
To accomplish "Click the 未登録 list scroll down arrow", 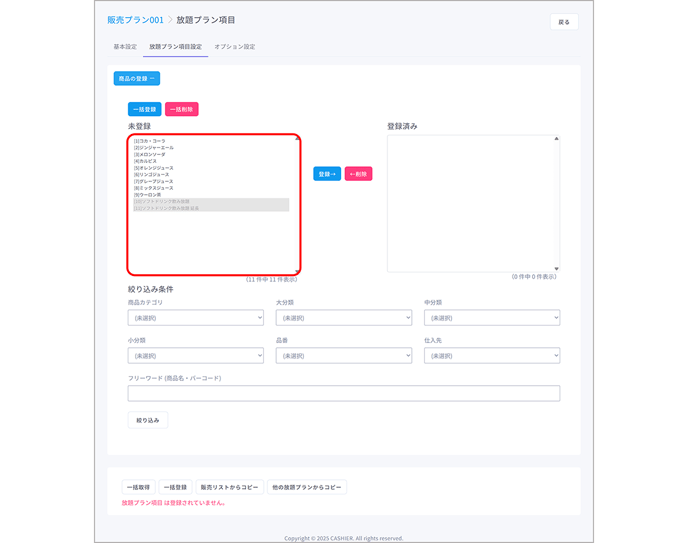I will [x=297, y=271].
